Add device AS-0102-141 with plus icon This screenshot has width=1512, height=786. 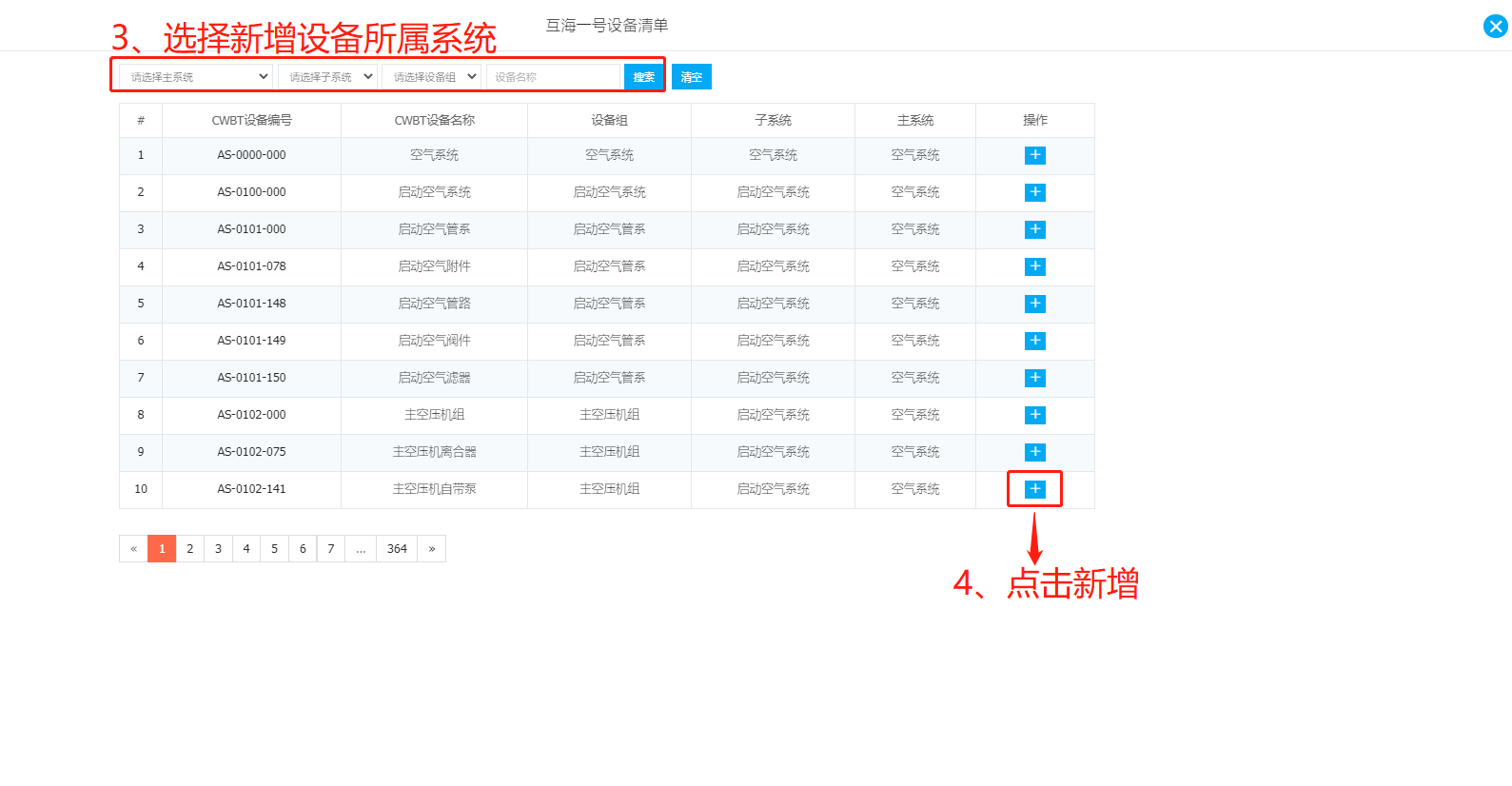pyautogui.click(x=1035, y=489)
